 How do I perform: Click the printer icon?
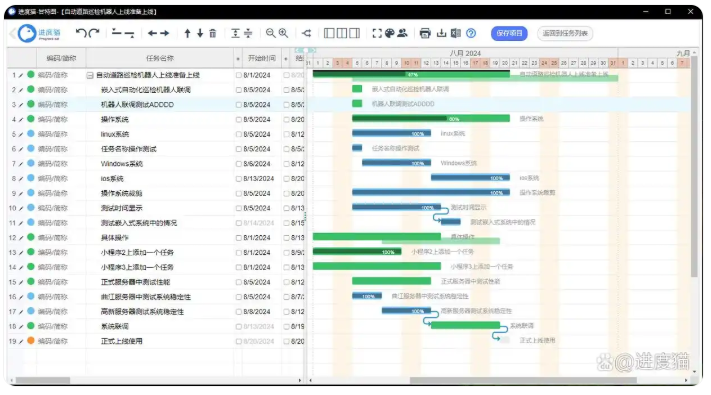click(x=425, y=33)
